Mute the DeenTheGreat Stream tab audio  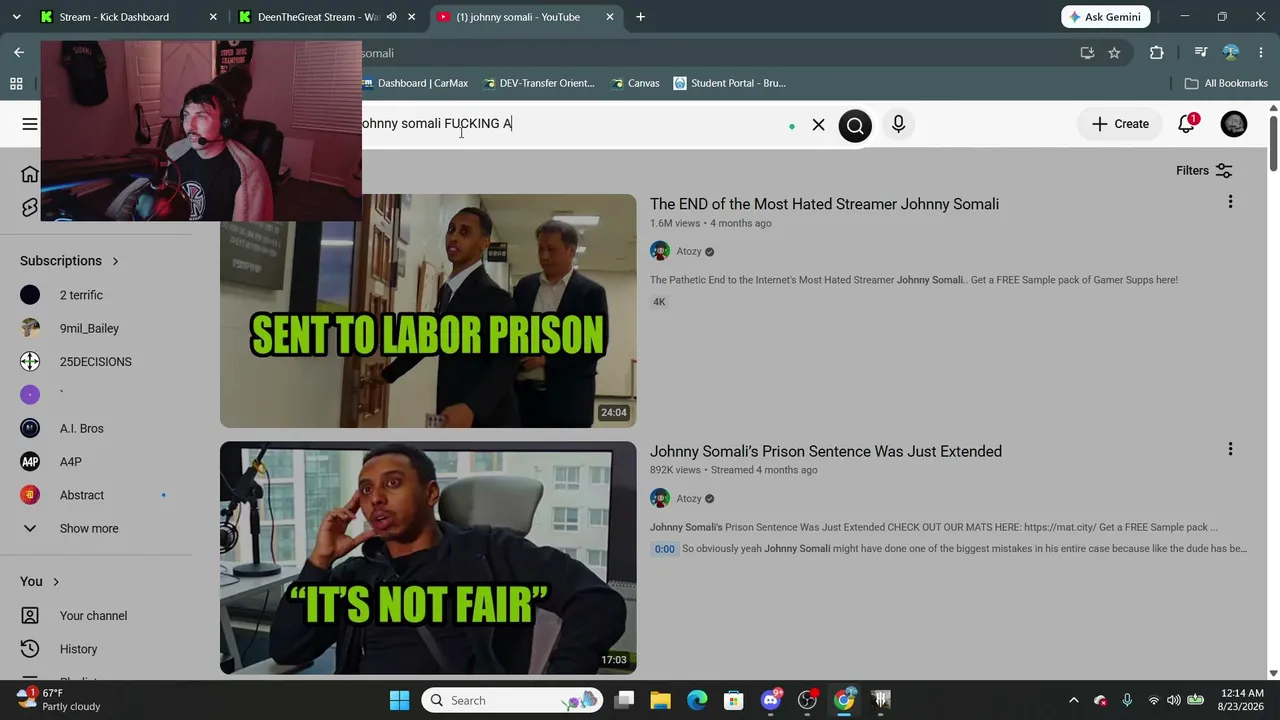[x=391, y=17]
